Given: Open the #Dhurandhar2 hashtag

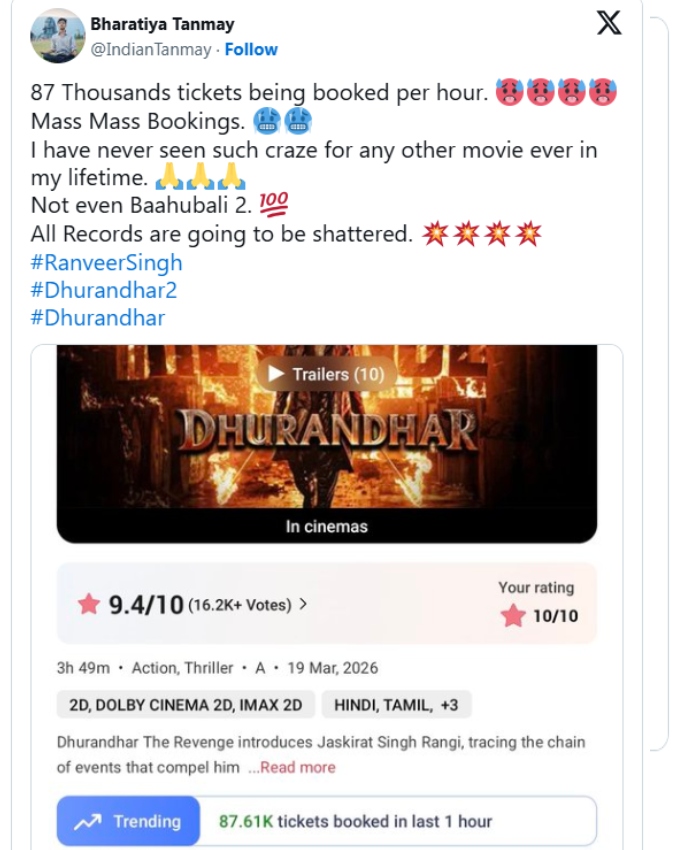Looking at the screenshot, I should tap(105, 290).
